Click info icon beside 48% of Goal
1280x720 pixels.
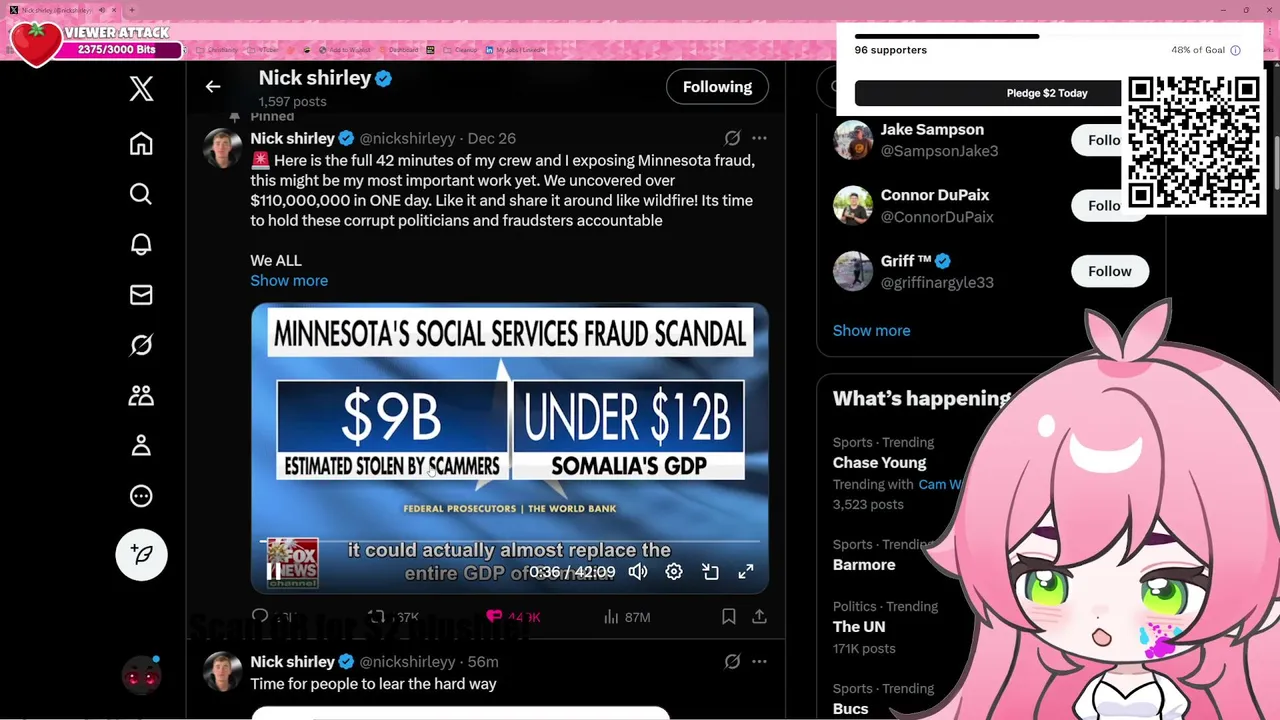click(1235, 50)
